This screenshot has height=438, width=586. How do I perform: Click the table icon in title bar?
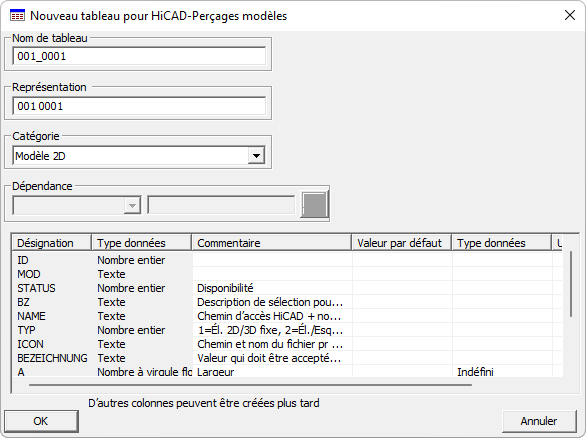coord(18,16)
